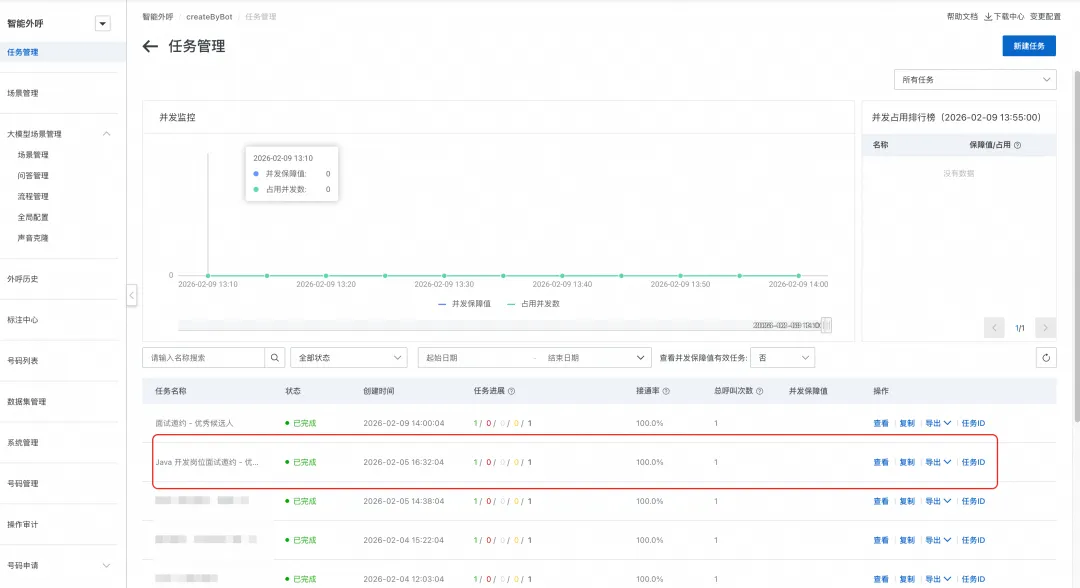Open help icon next to 任务进展

point(511,391)
